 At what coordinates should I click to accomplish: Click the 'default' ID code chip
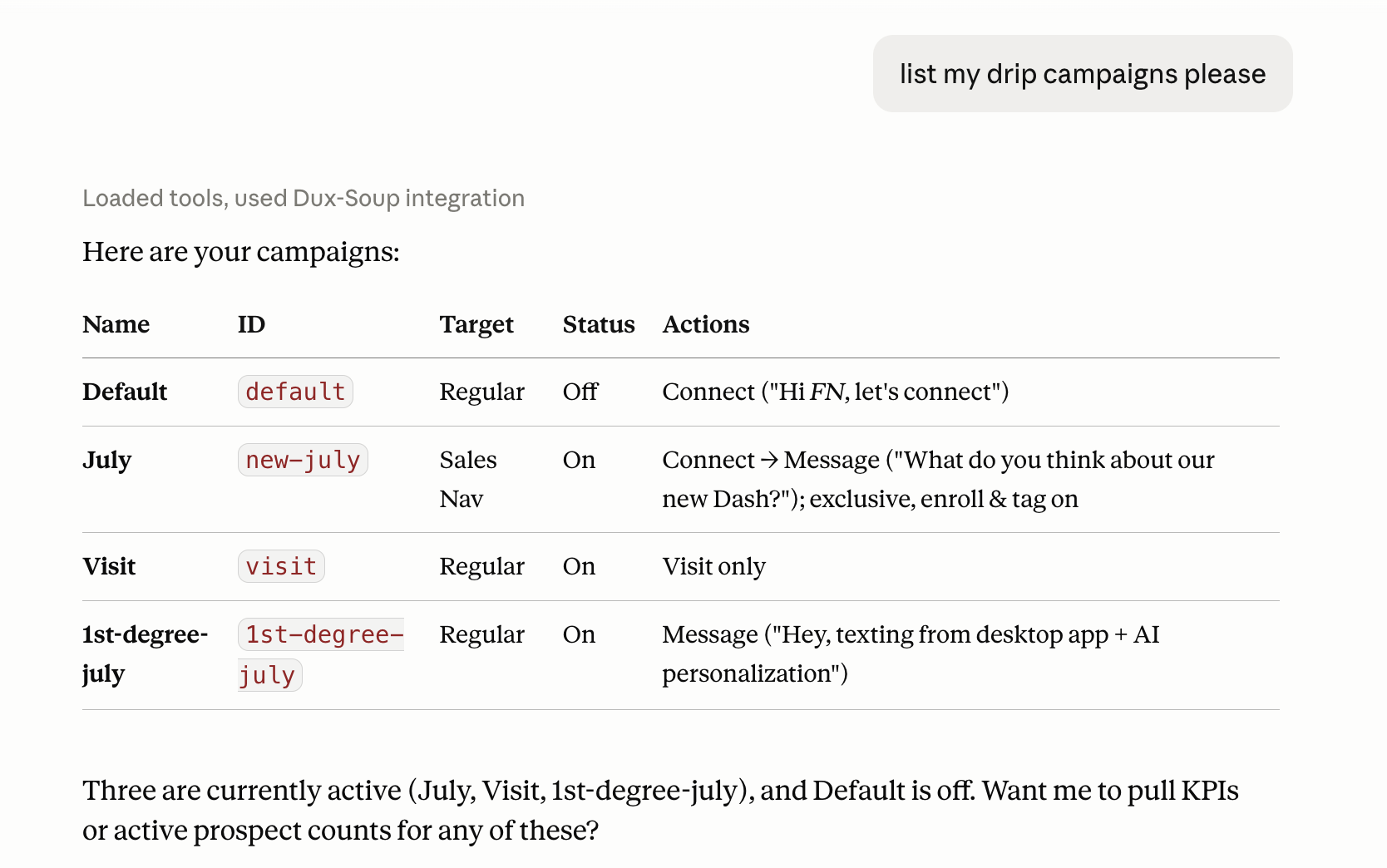295,392
